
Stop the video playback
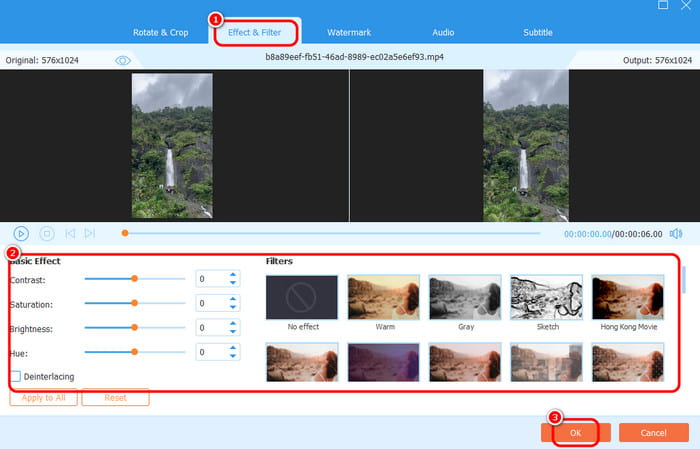tap(47, 233)
